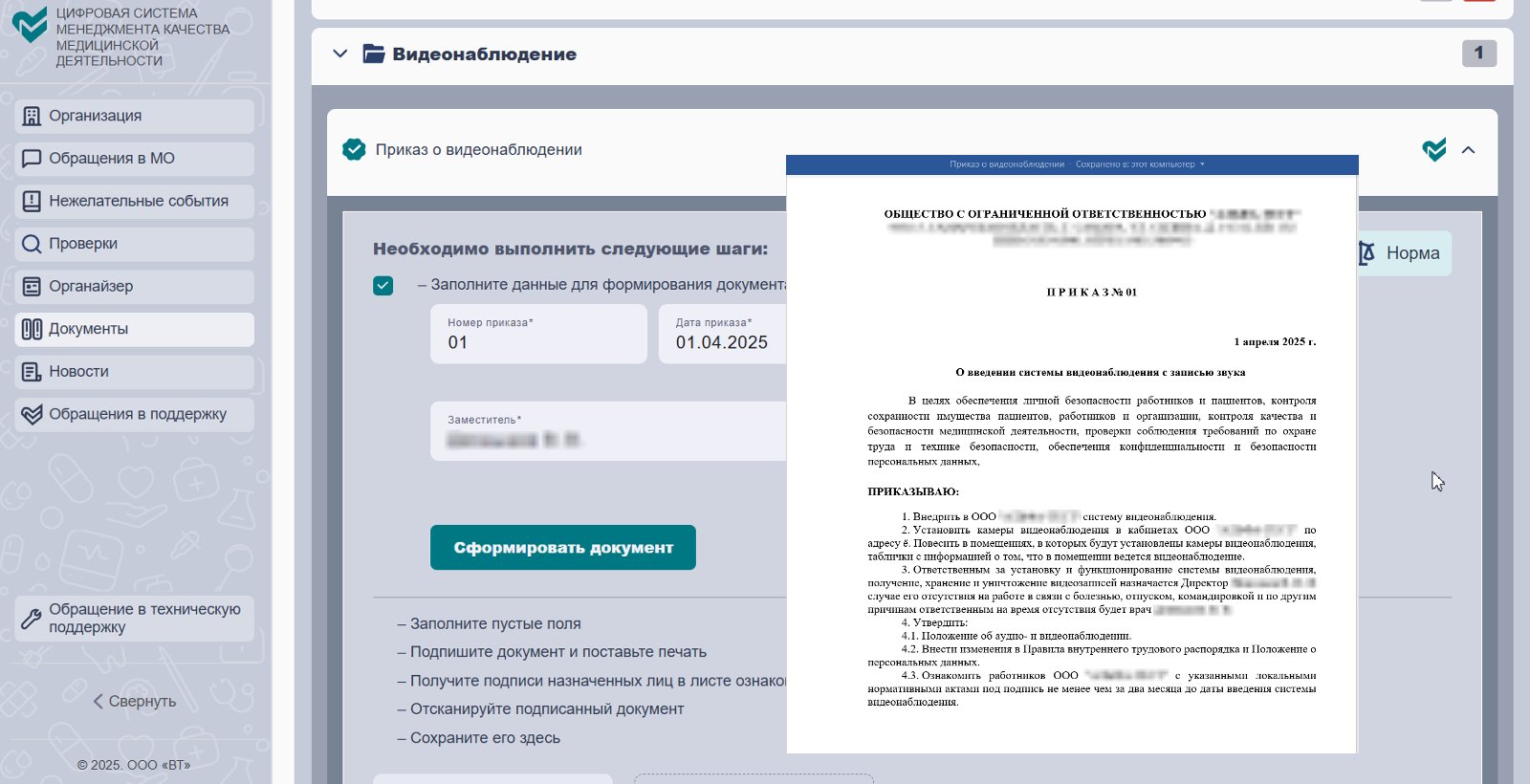
Task: Click the wrench icon for technical support
Action: [32, 619]
